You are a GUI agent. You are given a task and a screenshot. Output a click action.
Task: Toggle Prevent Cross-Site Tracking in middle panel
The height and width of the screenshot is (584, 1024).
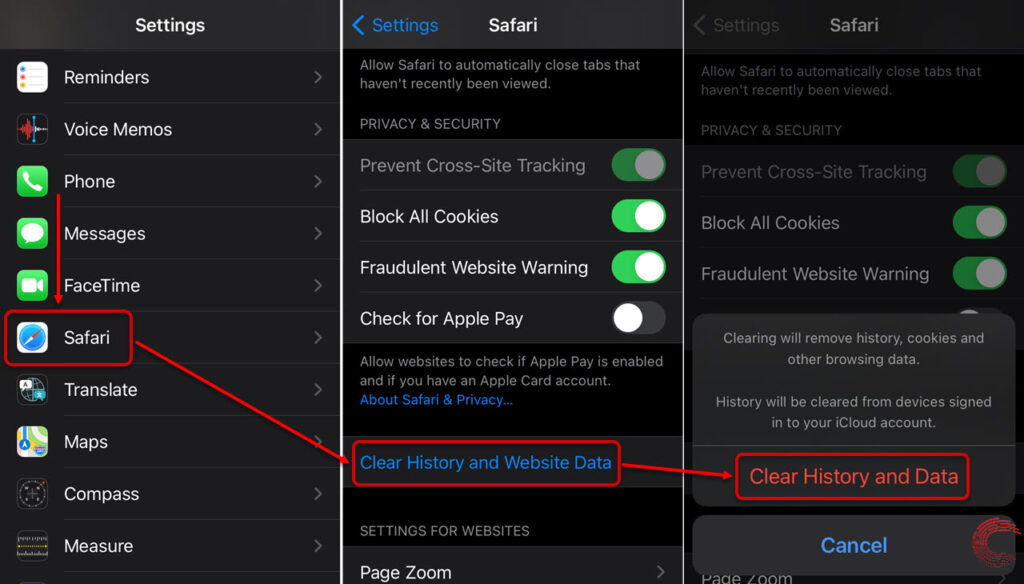[x=638, y=165]
